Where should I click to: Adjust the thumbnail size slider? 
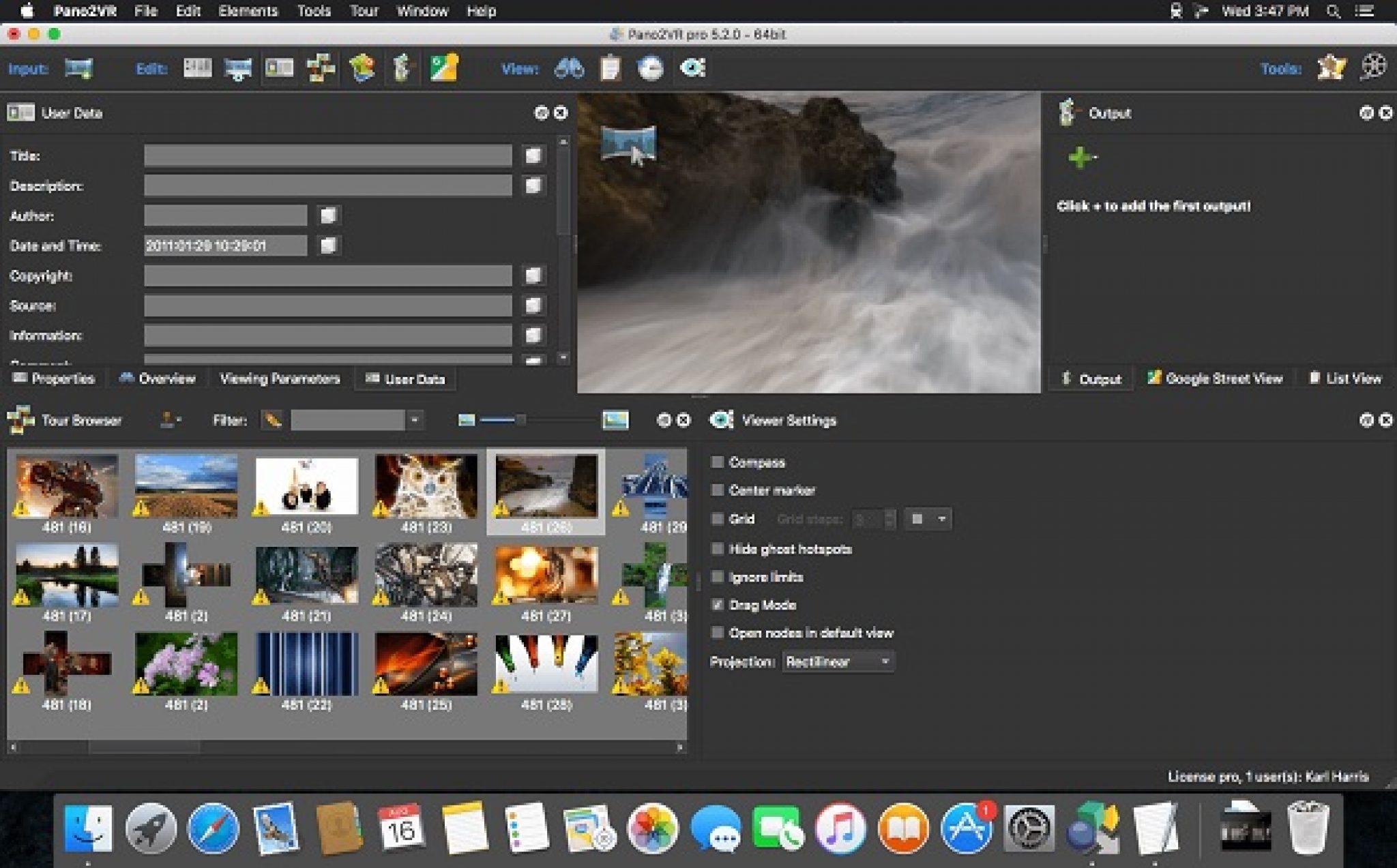tap(521, 420)
